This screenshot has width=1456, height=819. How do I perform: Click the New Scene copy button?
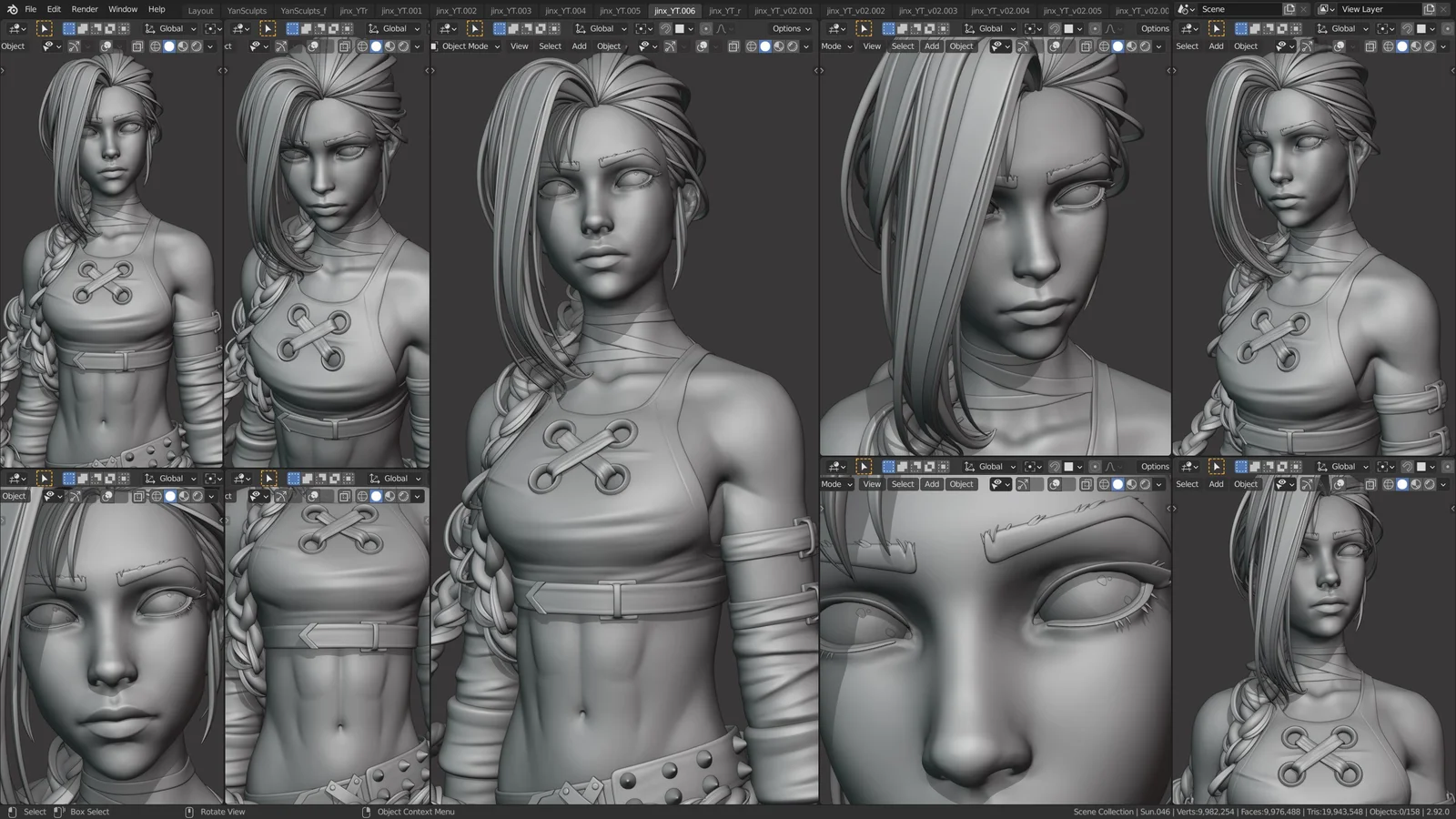1289,8
